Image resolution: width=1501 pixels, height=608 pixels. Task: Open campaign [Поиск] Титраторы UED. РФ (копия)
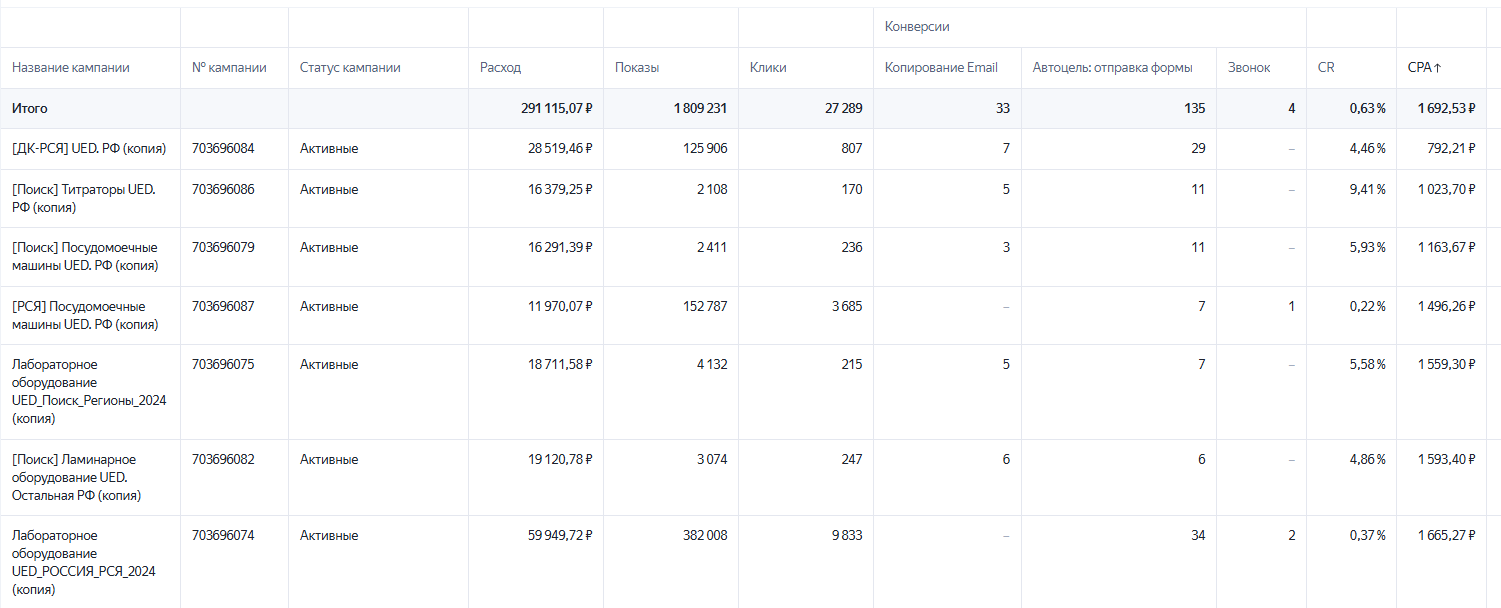click(x=84, y=199)
